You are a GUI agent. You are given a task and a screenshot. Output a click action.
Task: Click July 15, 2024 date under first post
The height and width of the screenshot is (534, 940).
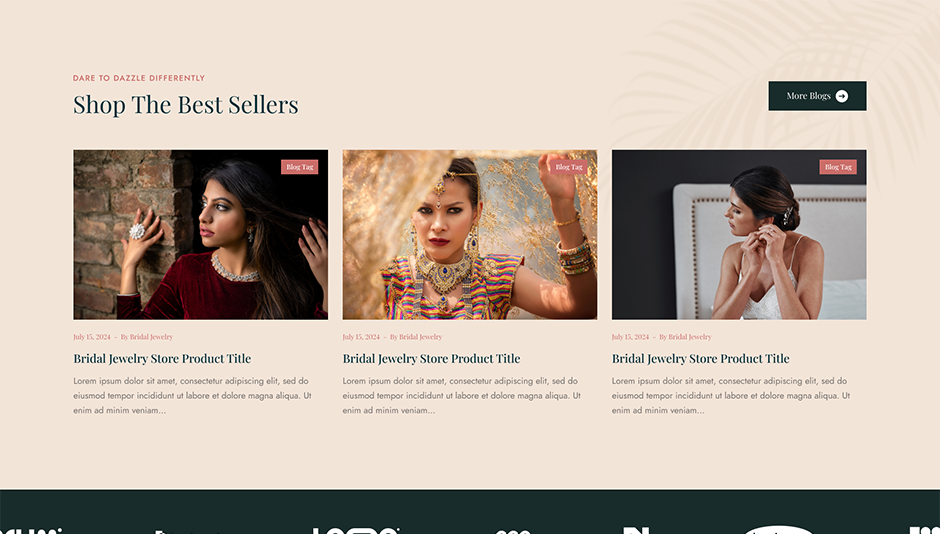pos(92,337)
